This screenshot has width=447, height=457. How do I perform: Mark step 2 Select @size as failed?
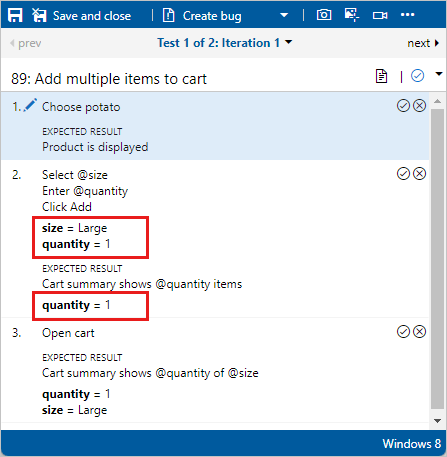[x=419, y=174]
